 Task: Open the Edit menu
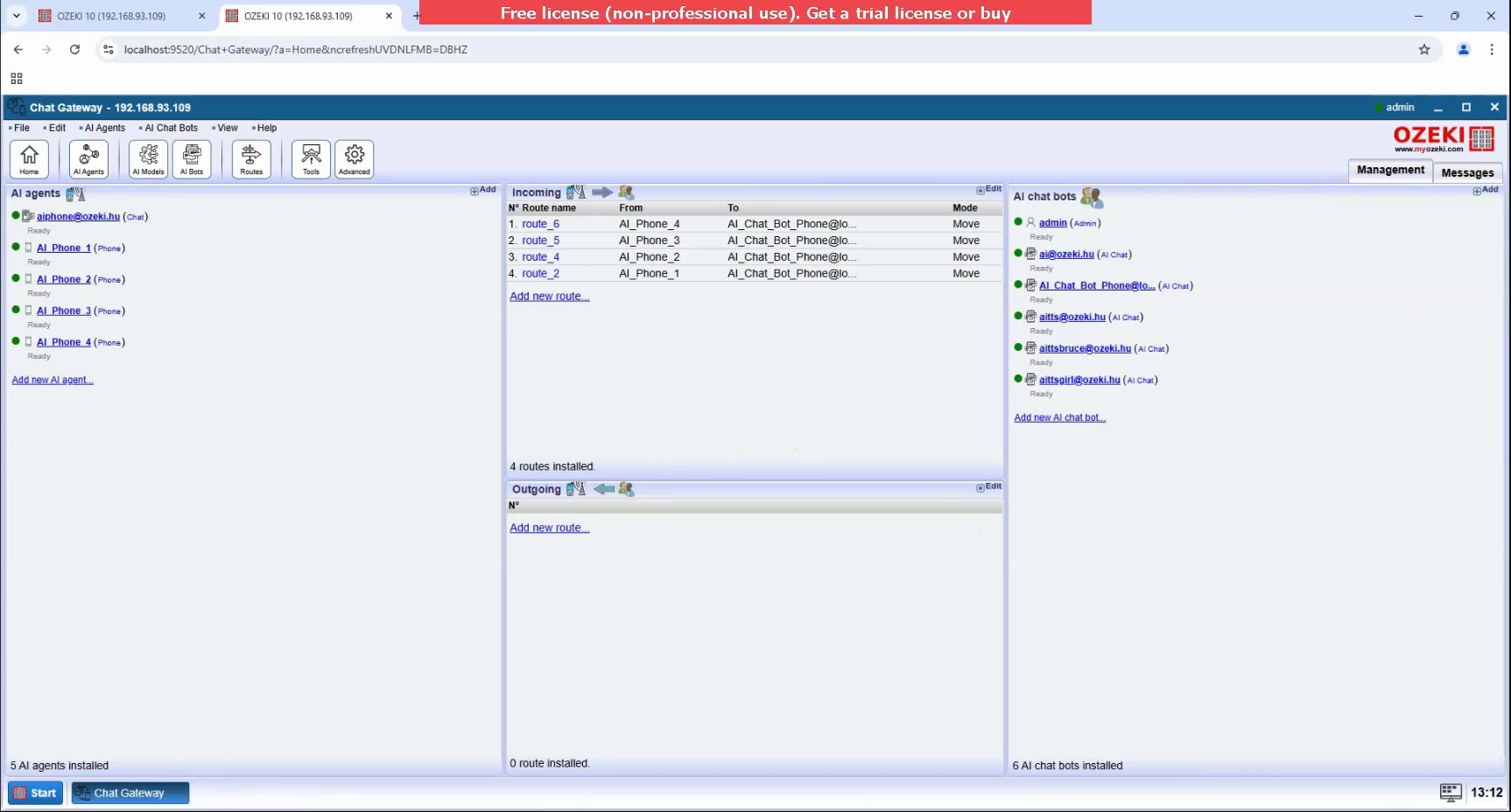pos(55,128)
